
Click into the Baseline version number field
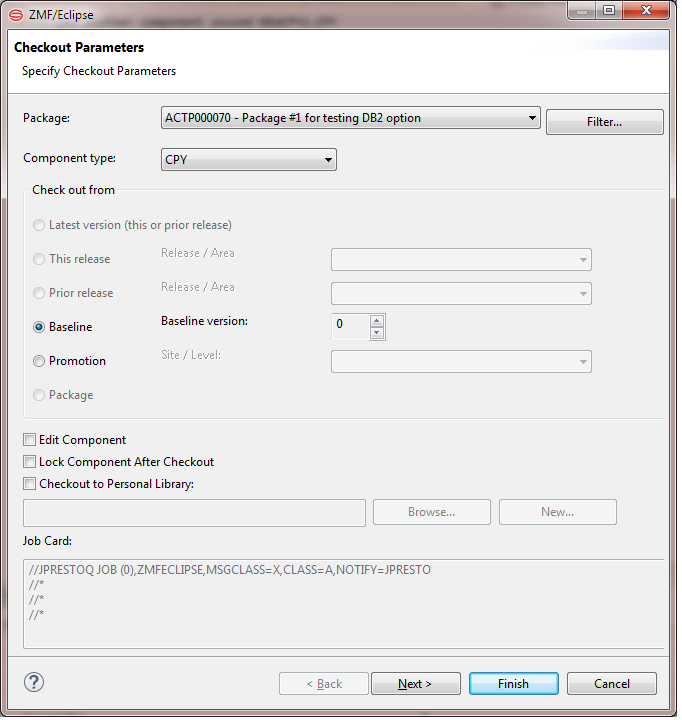pyautogui.click(x=350, y=326)
